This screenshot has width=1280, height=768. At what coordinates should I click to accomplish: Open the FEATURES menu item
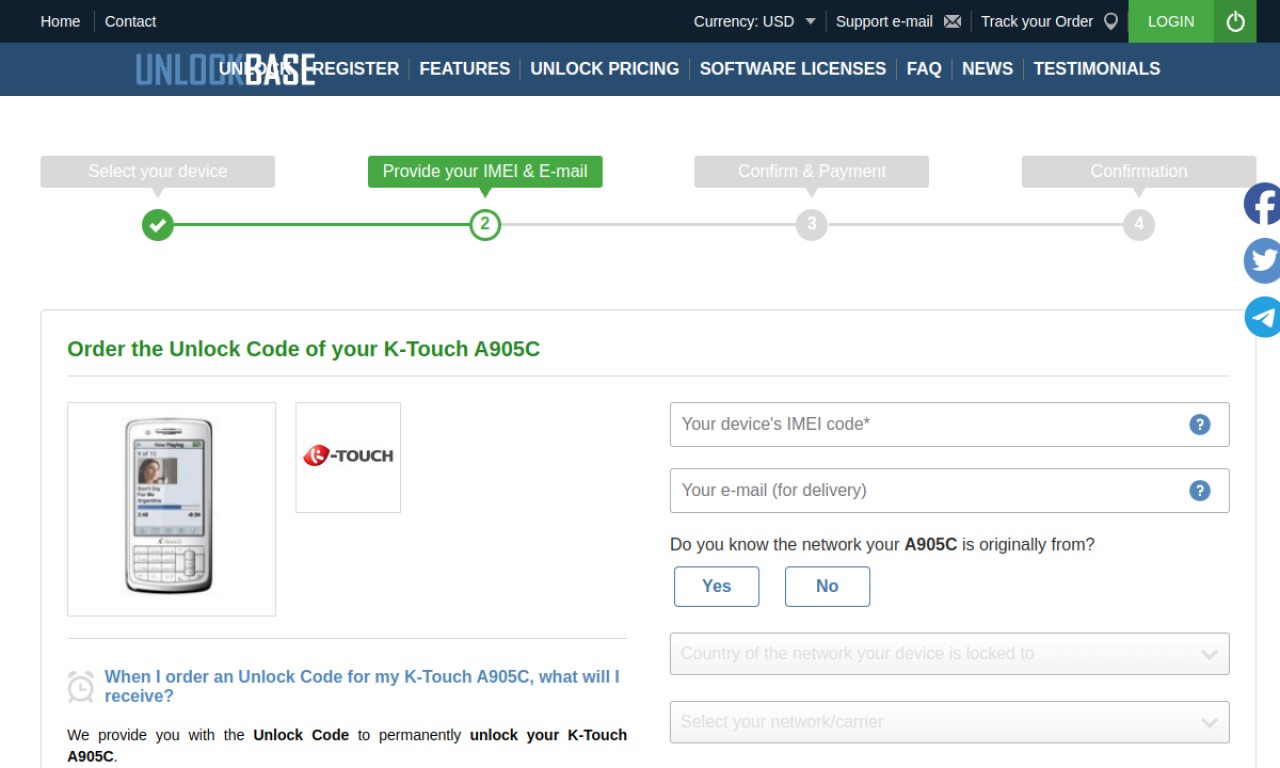pyautogui.click(x=464, y=69)
